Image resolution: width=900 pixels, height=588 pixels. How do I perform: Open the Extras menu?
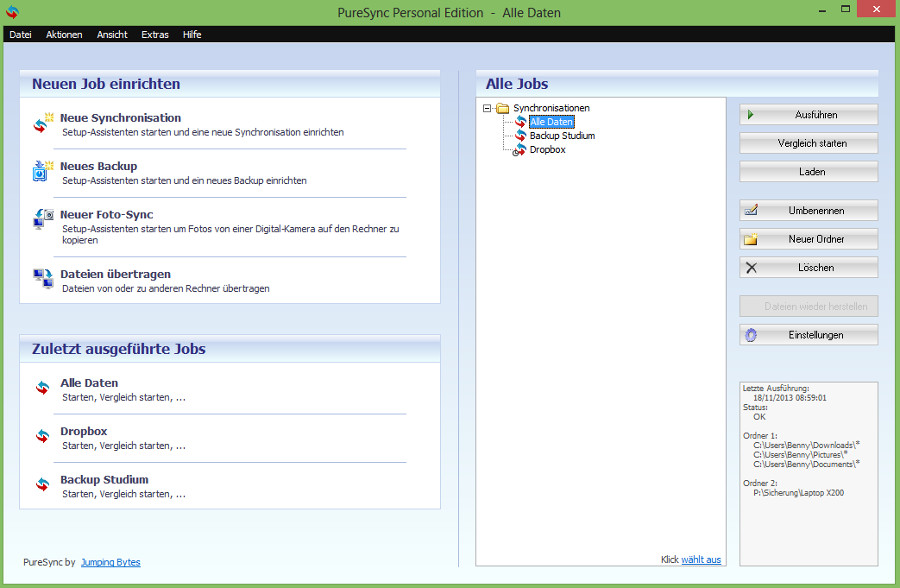coord(155,34)
